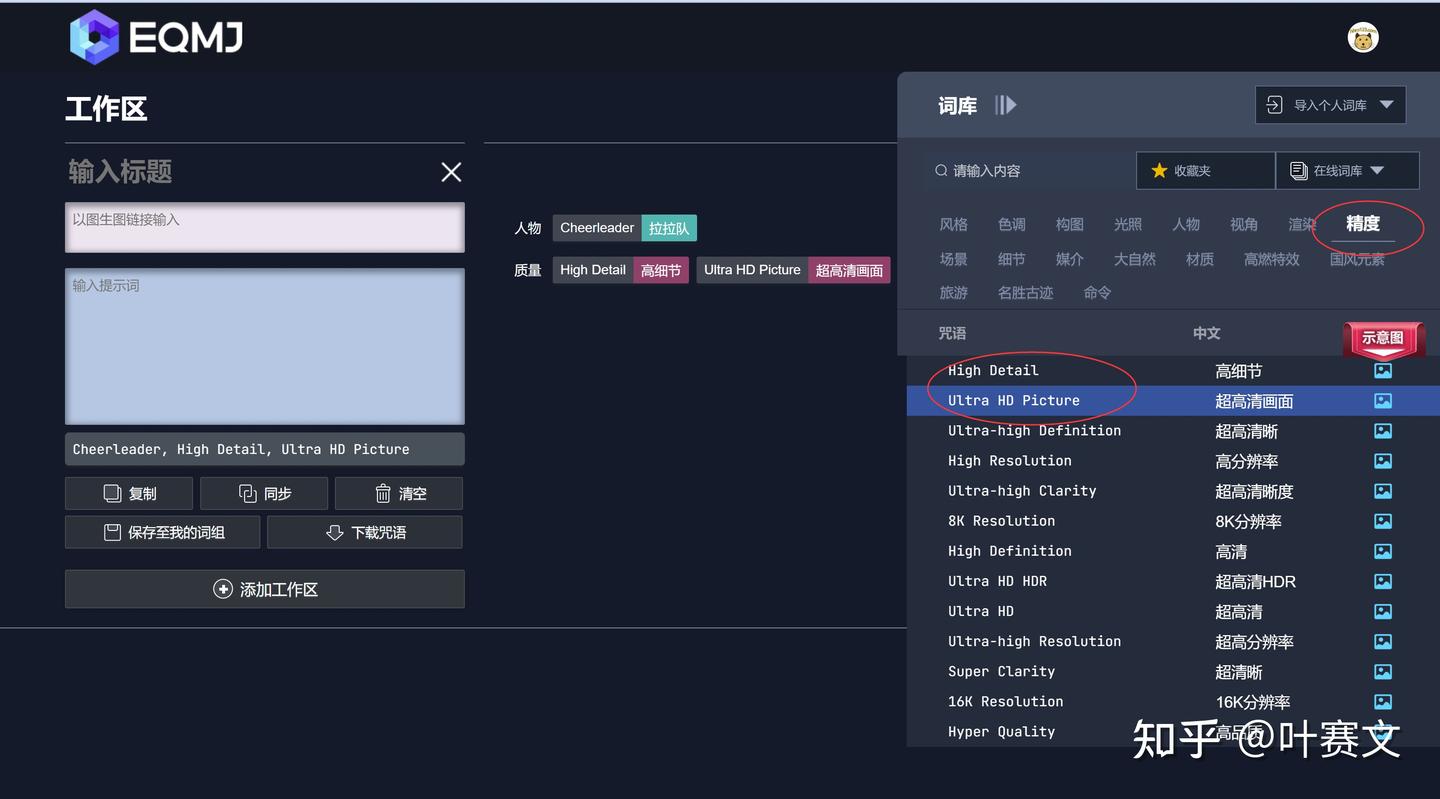
Task: Click the 添加工作区 button
Action: 265,590
